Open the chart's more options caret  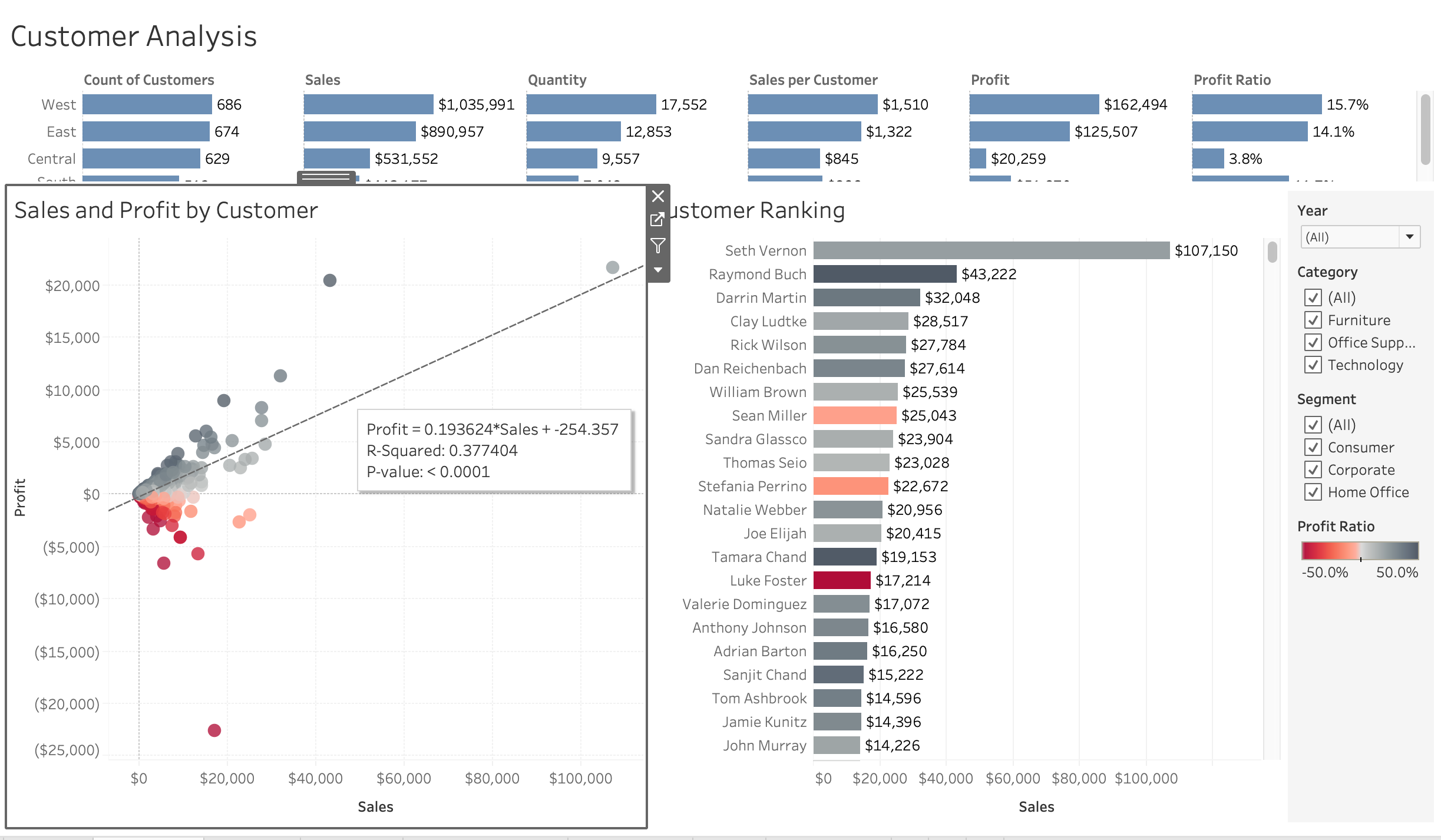pyautogui.click(x=658, y=270)
